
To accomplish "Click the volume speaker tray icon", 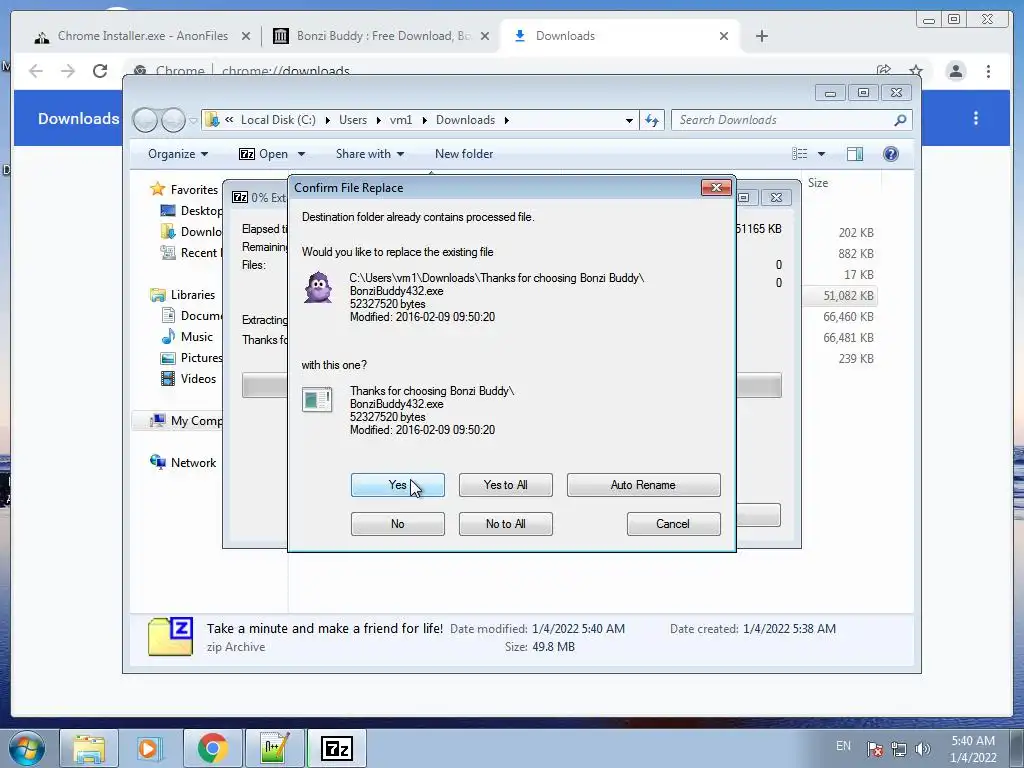I will [x=923, y=749].
